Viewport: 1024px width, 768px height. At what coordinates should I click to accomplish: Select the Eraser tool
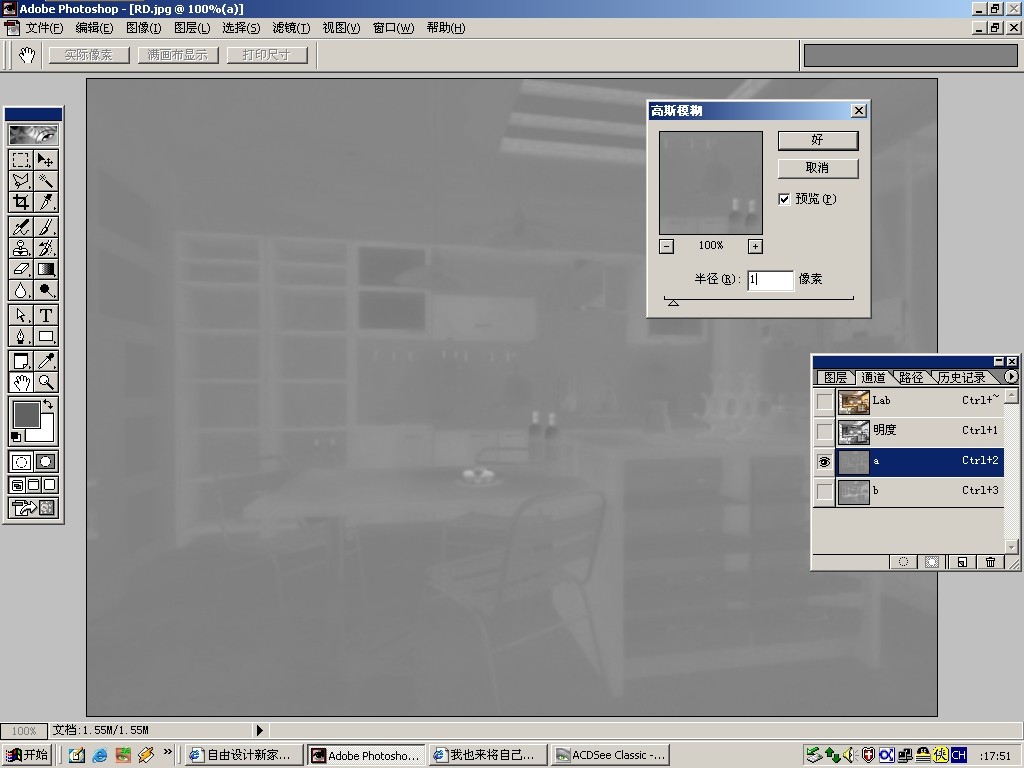click(21, 269)
